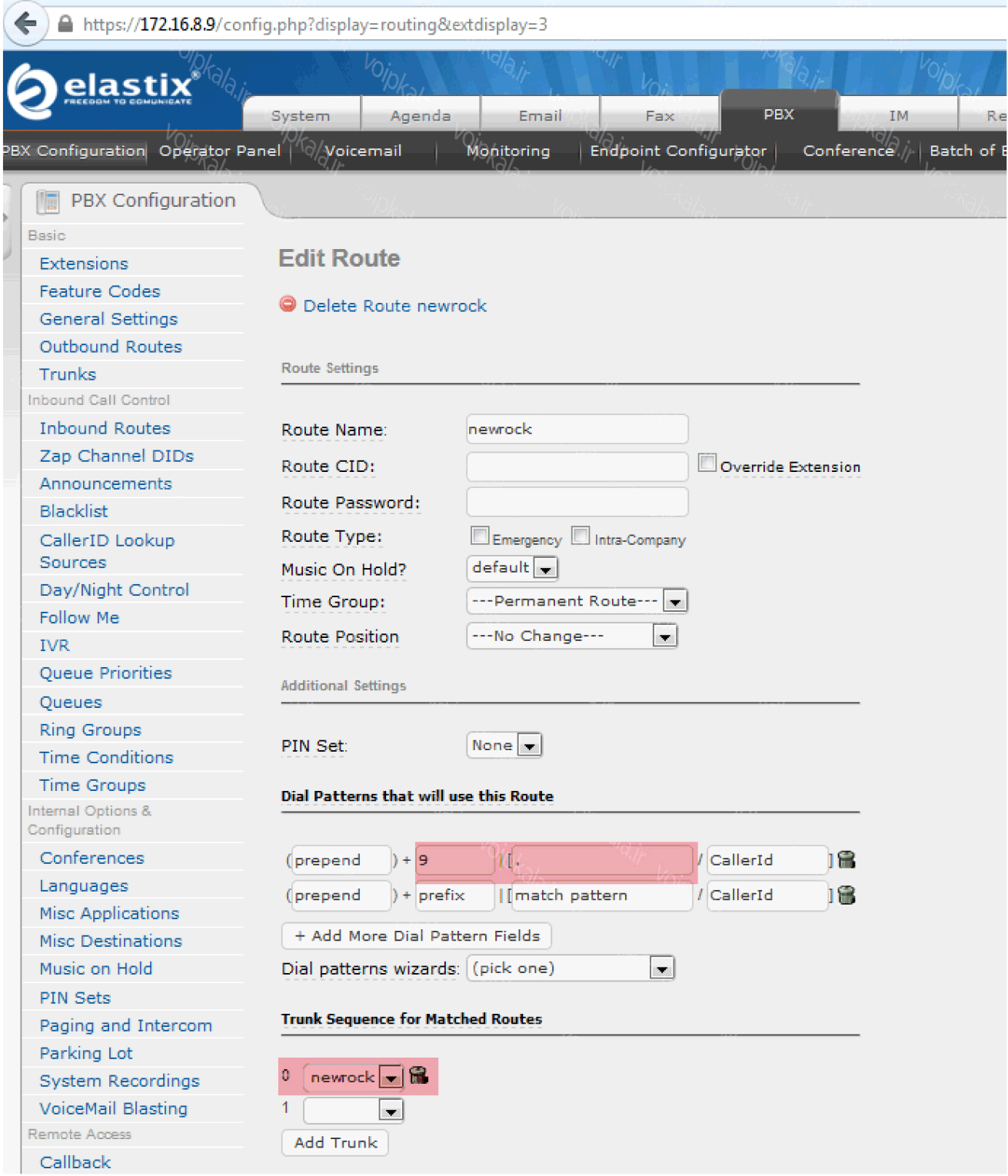Check the Emergency route type box
Image resolution: width=1008 pixels, height=1176 pixels.
coord(480,536)
